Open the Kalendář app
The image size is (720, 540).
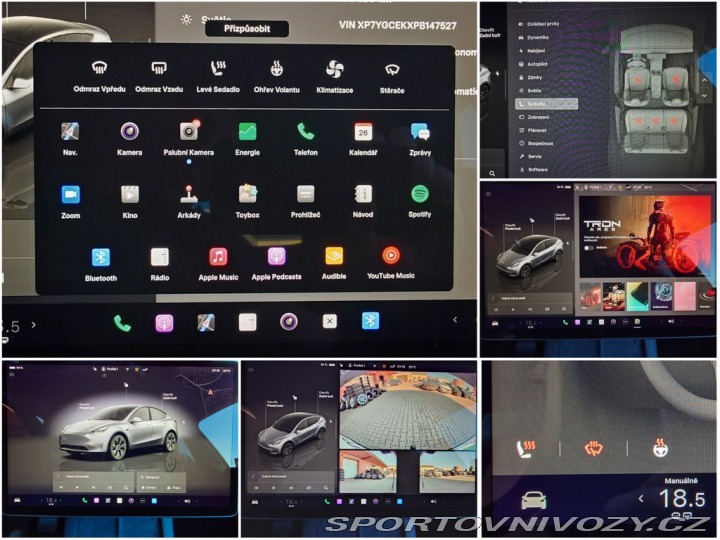point(363,132)
